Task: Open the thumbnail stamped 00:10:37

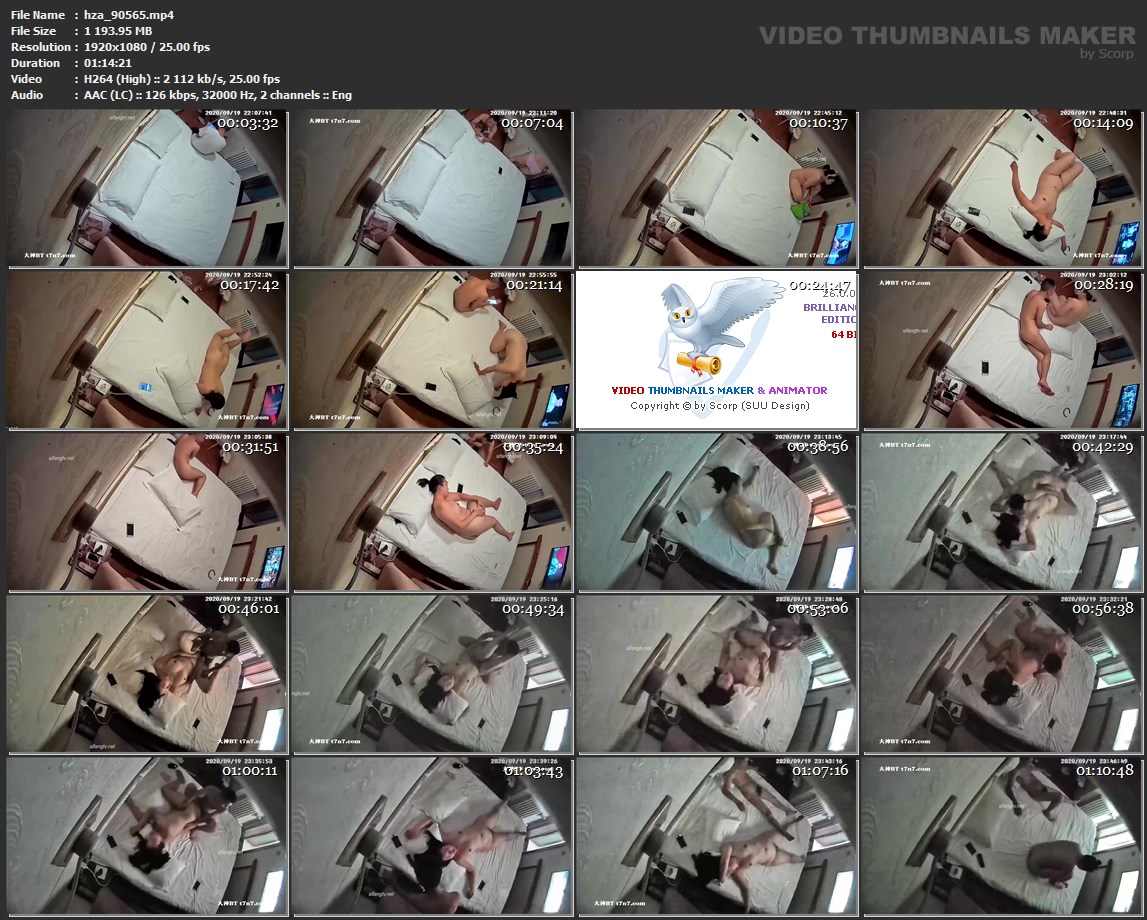Action: pos(718,189)
